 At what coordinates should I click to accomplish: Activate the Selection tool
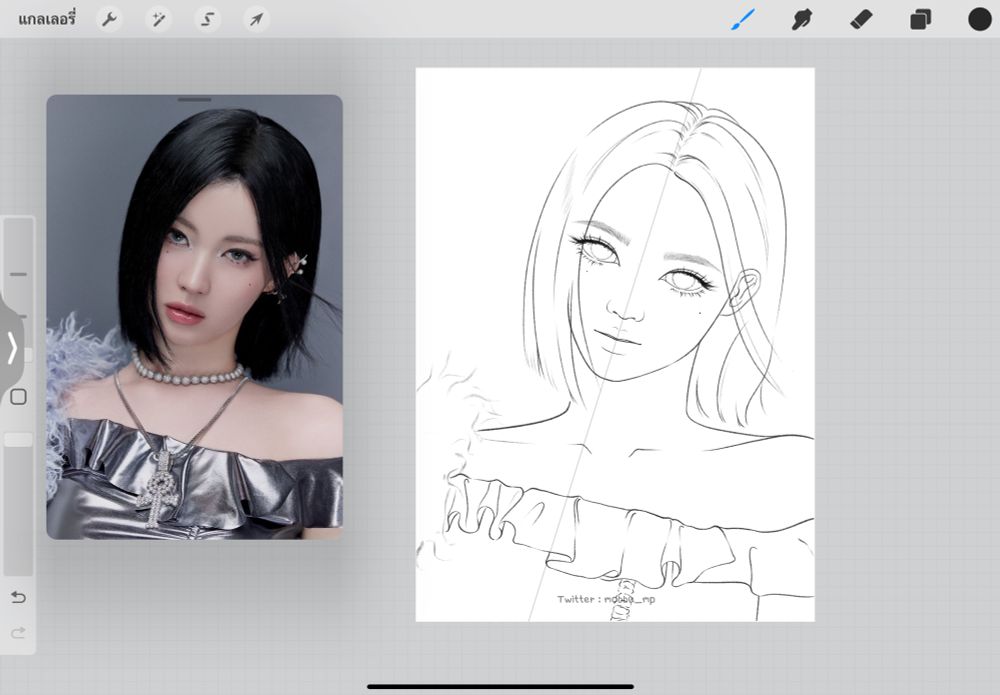207,20
